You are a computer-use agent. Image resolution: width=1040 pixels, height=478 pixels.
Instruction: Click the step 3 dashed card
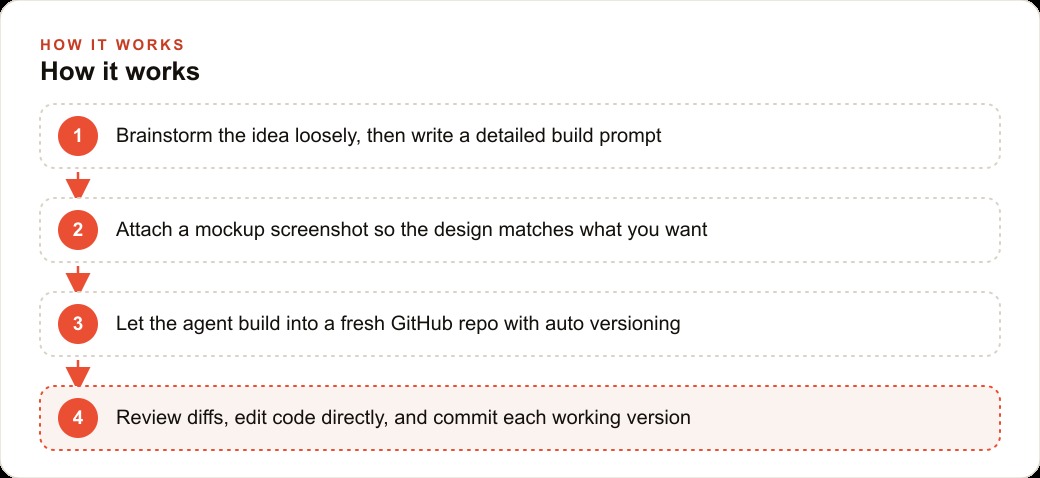point(520,324)
